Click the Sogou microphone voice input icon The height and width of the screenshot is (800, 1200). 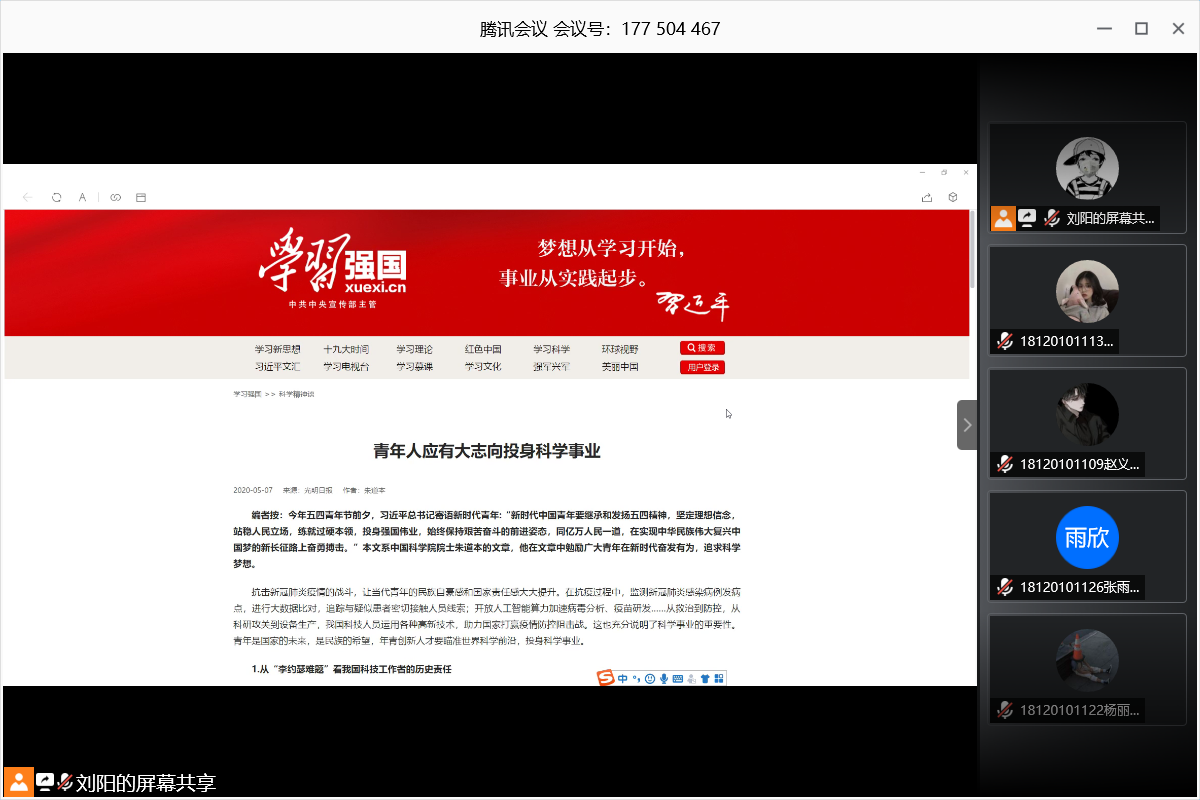pyautogui.click(x=664, y=679)
